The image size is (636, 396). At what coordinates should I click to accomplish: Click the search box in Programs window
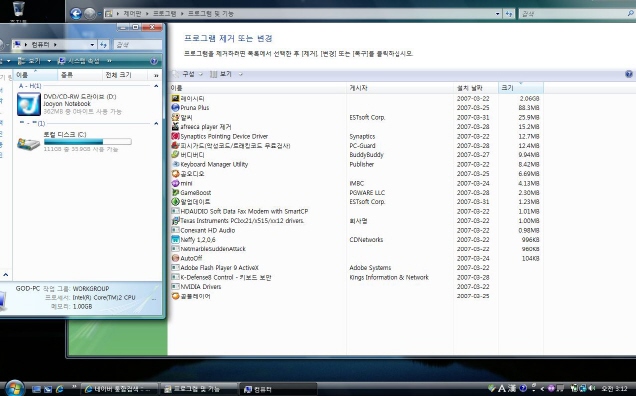pos(577,13)
